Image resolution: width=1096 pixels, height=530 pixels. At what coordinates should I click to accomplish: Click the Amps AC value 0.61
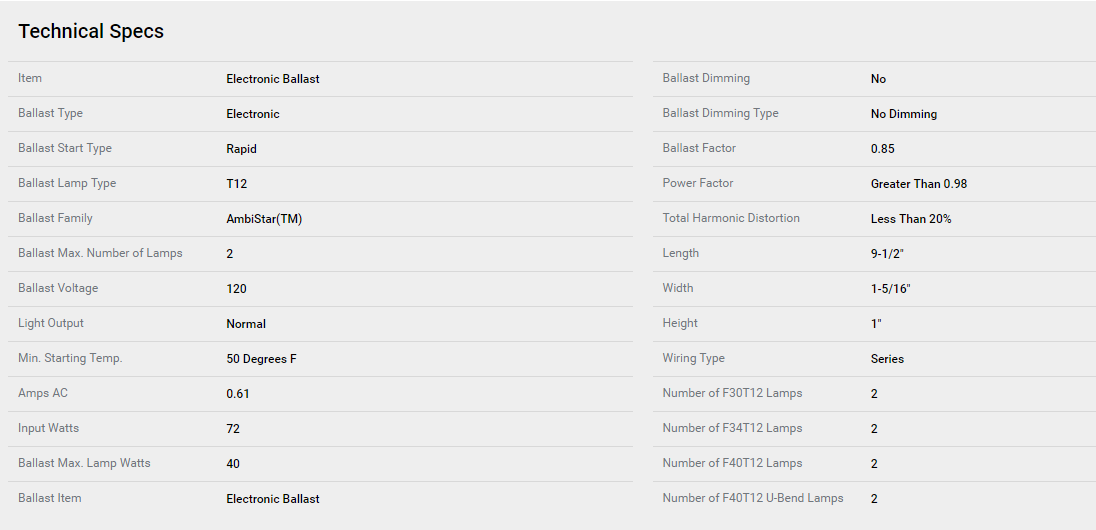(x=238, y=394)
